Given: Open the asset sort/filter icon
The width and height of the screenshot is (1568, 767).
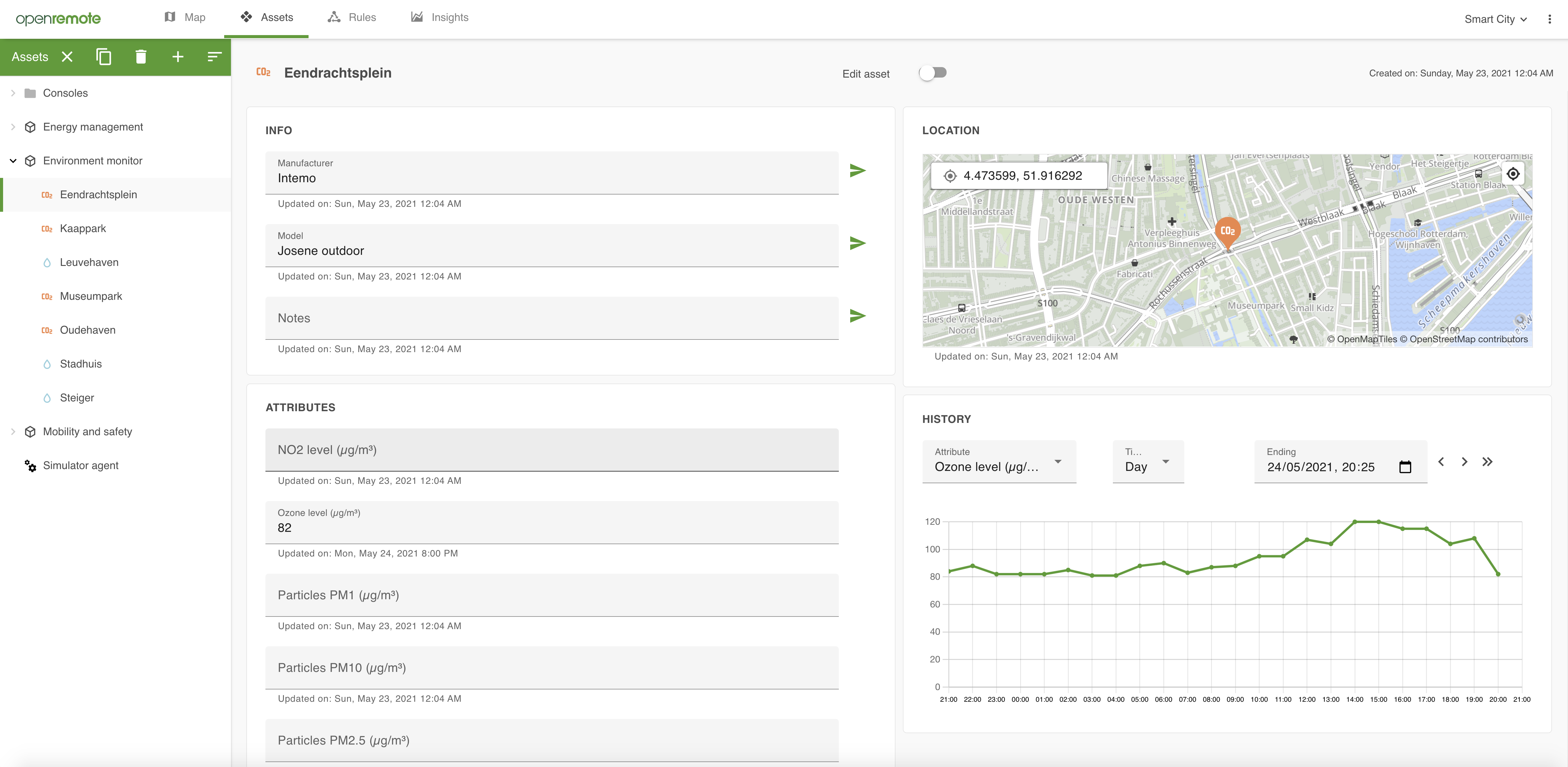Looking at the screenshot, I should pos(214,57).
